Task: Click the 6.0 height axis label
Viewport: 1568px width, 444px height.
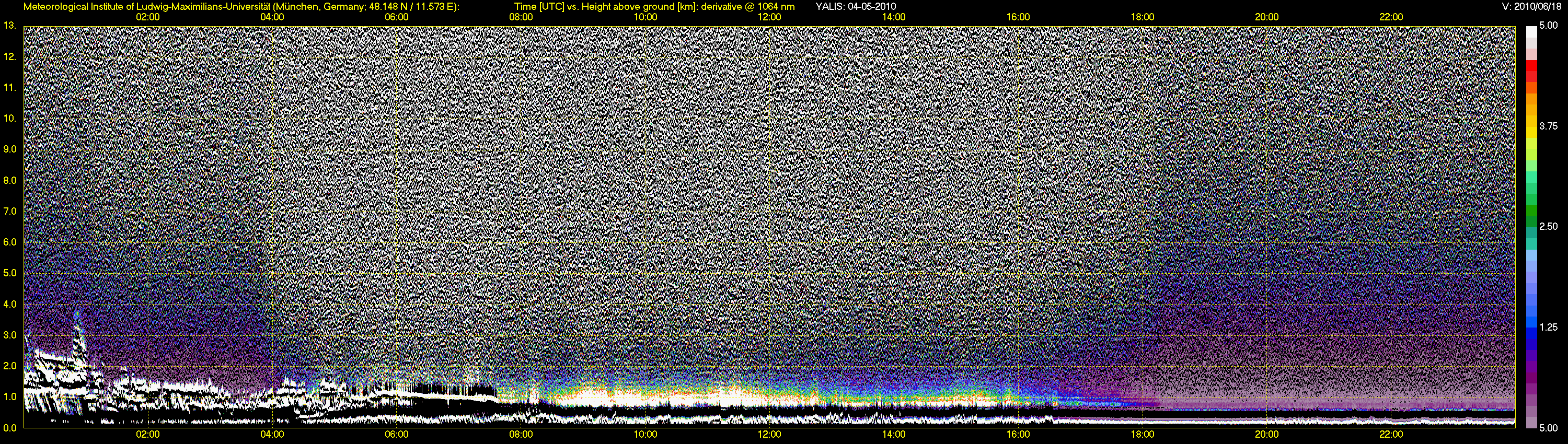Action: click(x=10, y=242)
